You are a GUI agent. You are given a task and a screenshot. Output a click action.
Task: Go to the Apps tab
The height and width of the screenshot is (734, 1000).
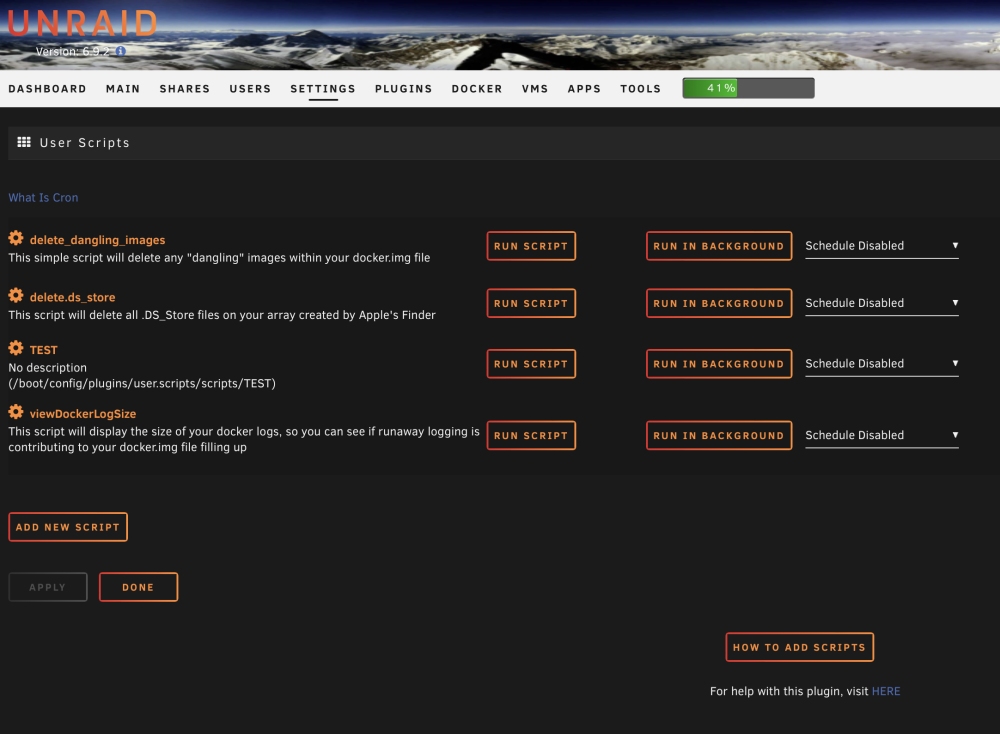click(x=584, y=89)
